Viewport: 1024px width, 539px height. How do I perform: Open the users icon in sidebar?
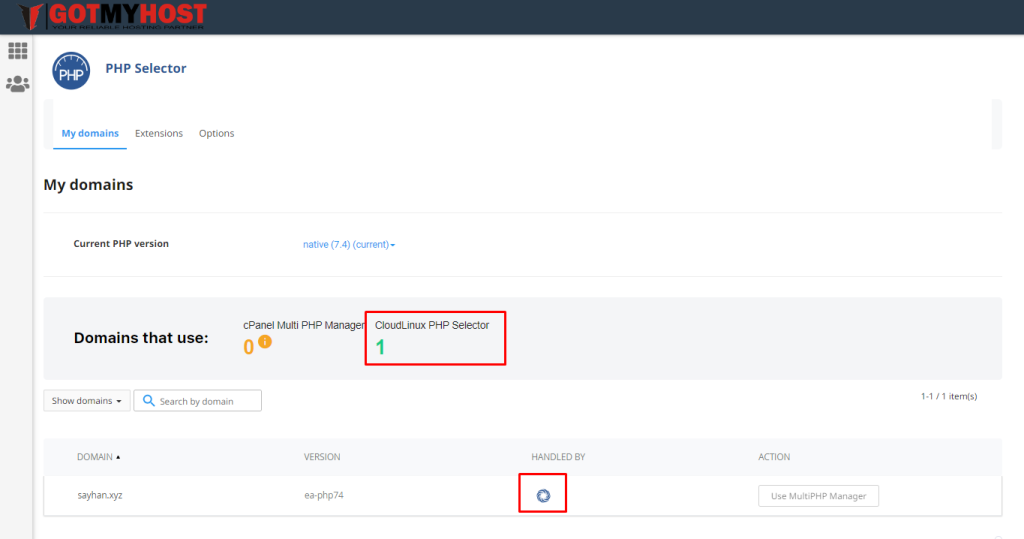coord(17,84)
